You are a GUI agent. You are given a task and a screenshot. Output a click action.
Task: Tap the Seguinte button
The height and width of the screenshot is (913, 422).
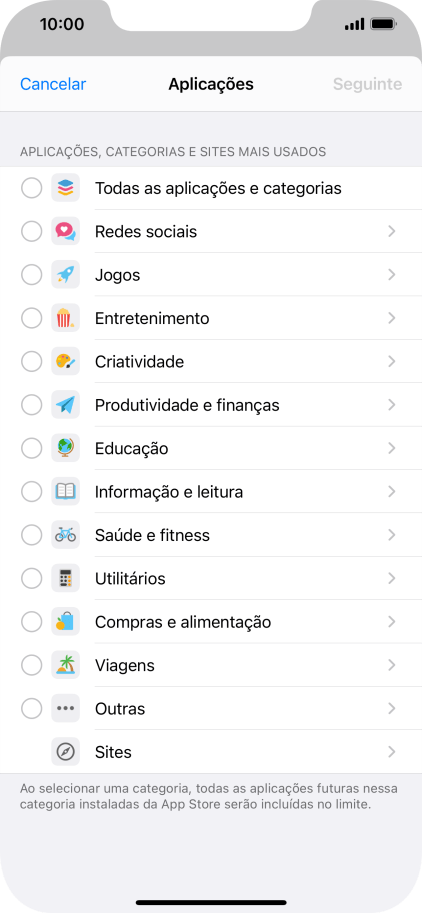367,84
